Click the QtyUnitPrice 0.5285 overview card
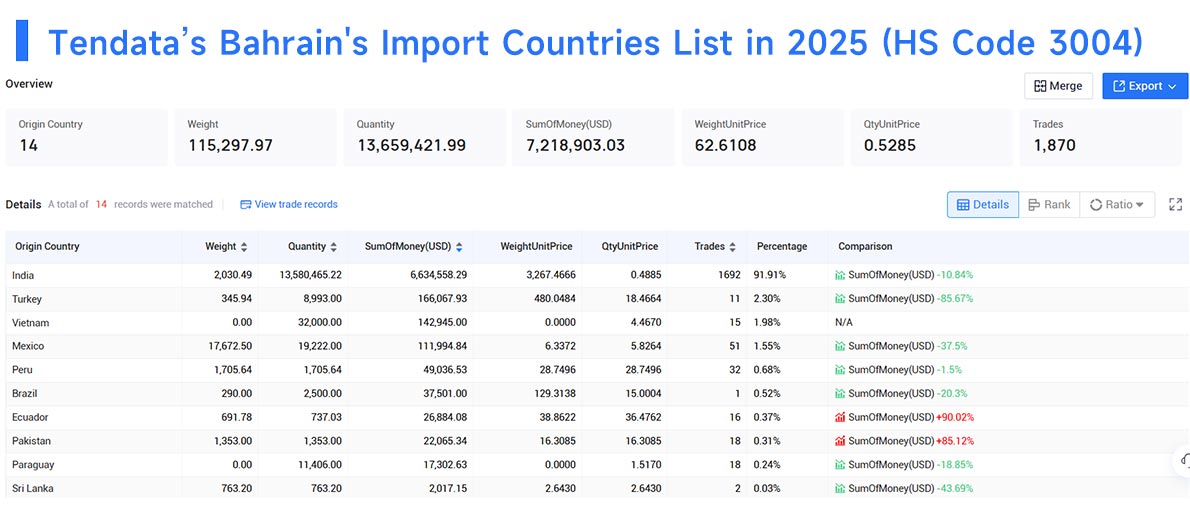The width and height of the screenshot is (1190, 512). point(931,137)
